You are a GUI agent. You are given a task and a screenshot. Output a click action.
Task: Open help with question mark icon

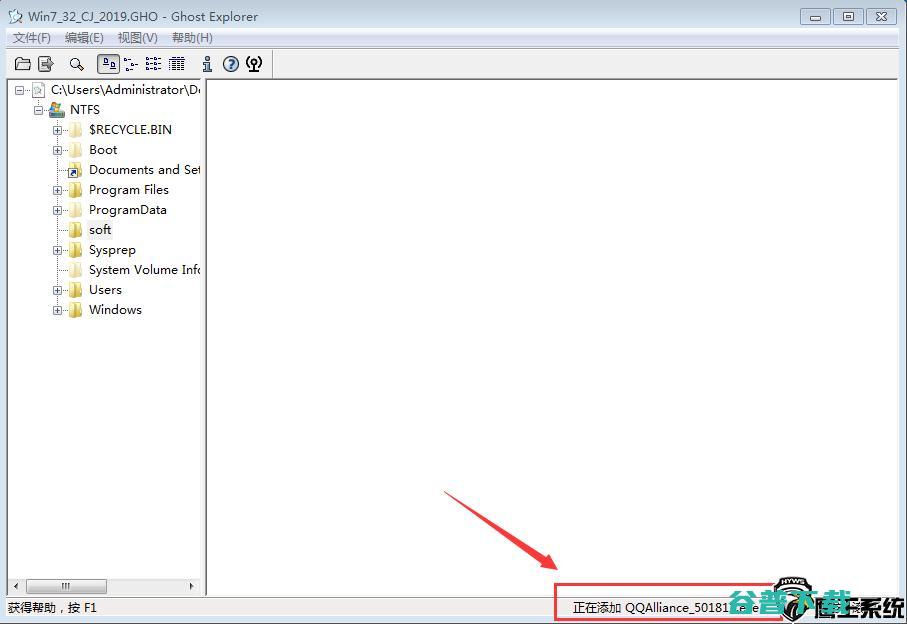tap(231, 64)
